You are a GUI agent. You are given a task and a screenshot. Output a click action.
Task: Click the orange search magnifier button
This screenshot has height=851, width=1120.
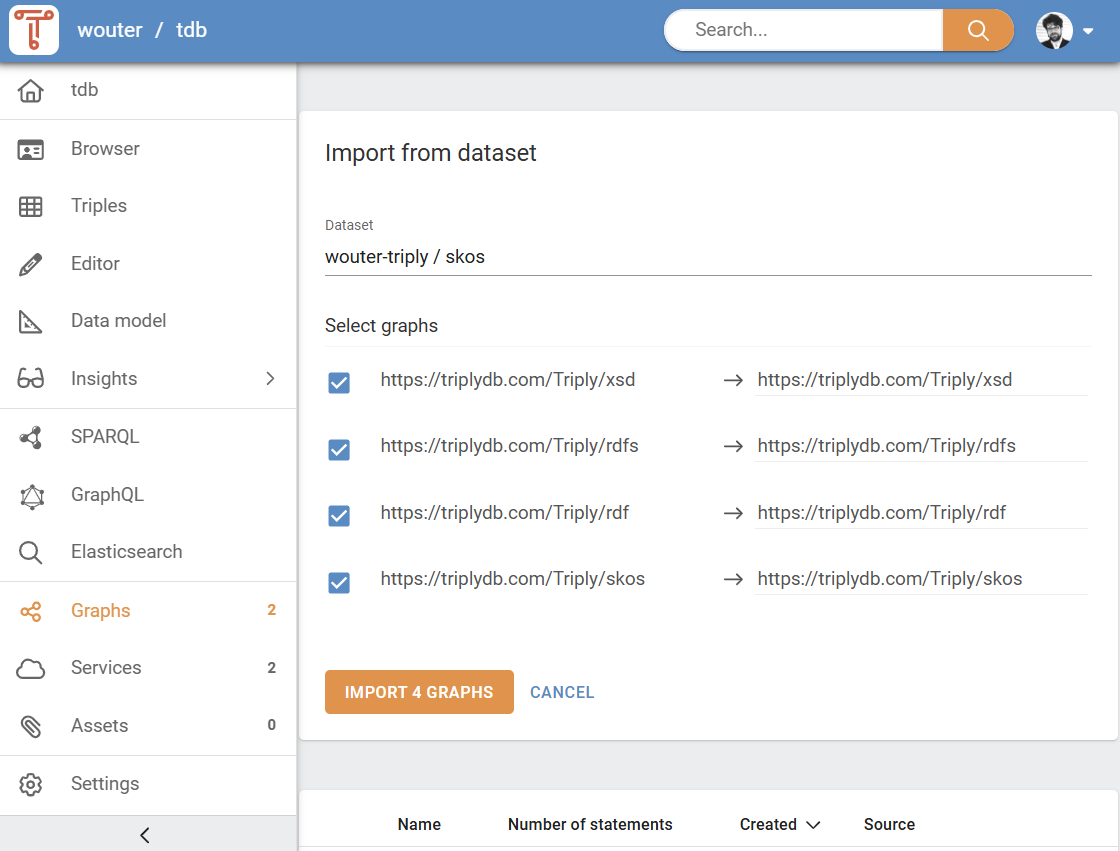pos(978,30)
